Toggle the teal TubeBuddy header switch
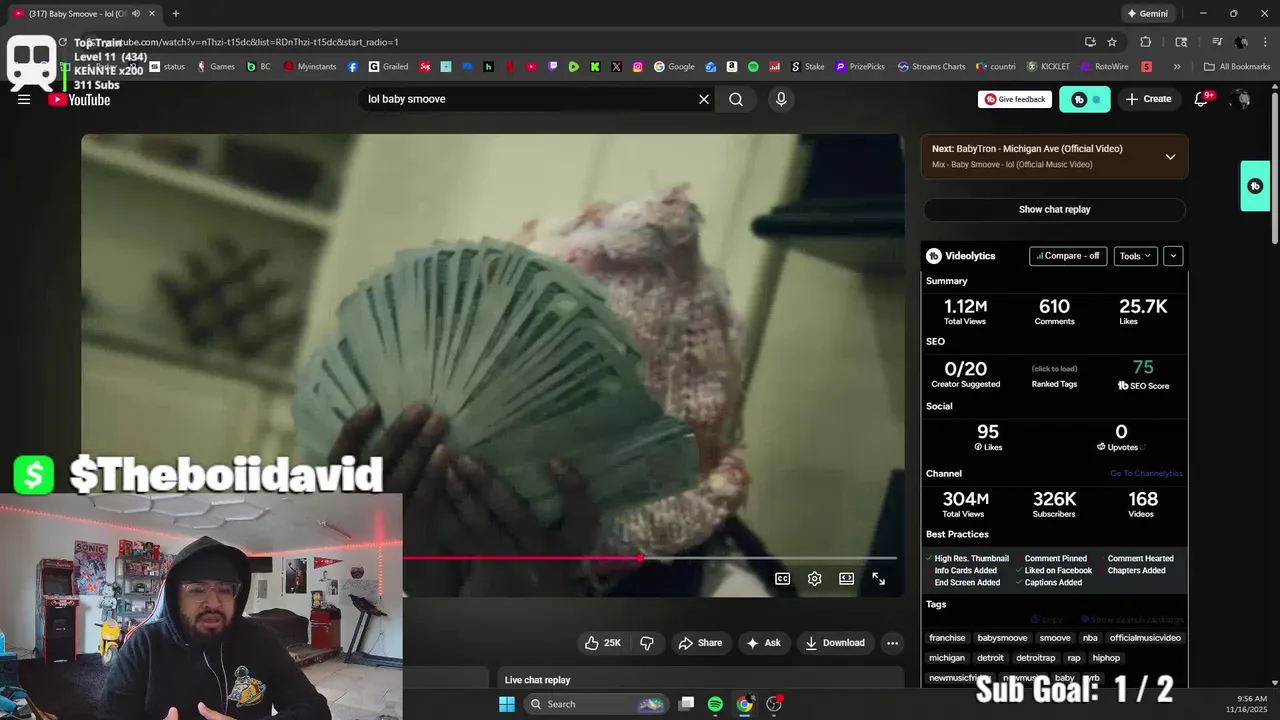Image resolution: width=1280 pixels, height=720 pixels. (x=1085, y=99)
